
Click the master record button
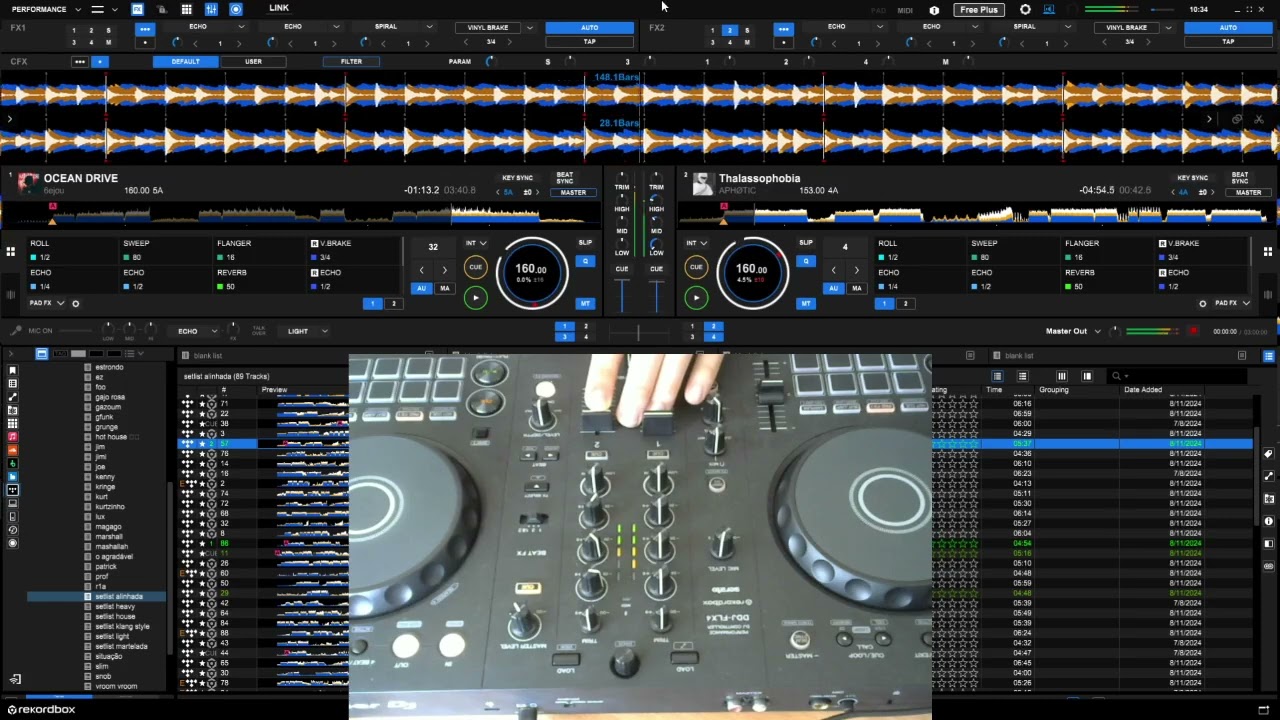(x=1193, y=331)
